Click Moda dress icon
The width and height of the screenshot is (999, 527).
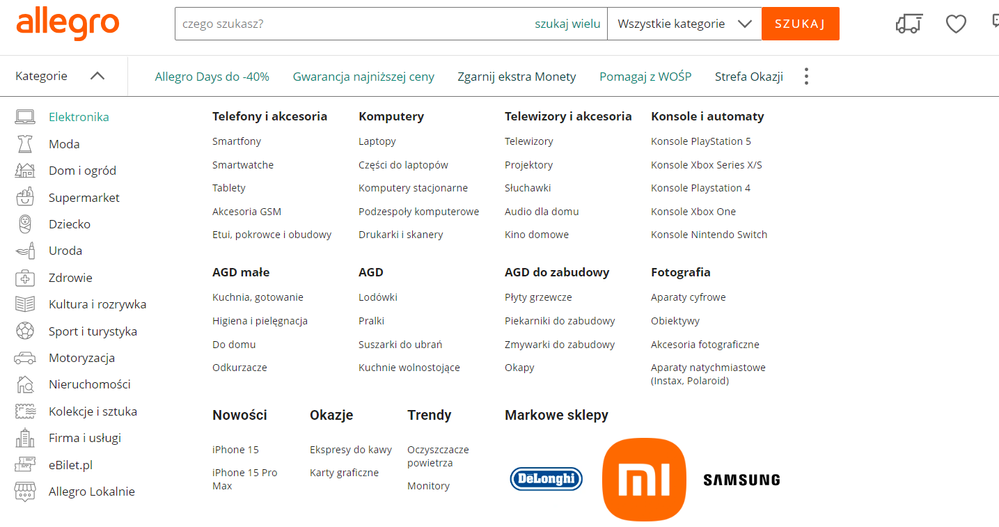pos(25,144)
